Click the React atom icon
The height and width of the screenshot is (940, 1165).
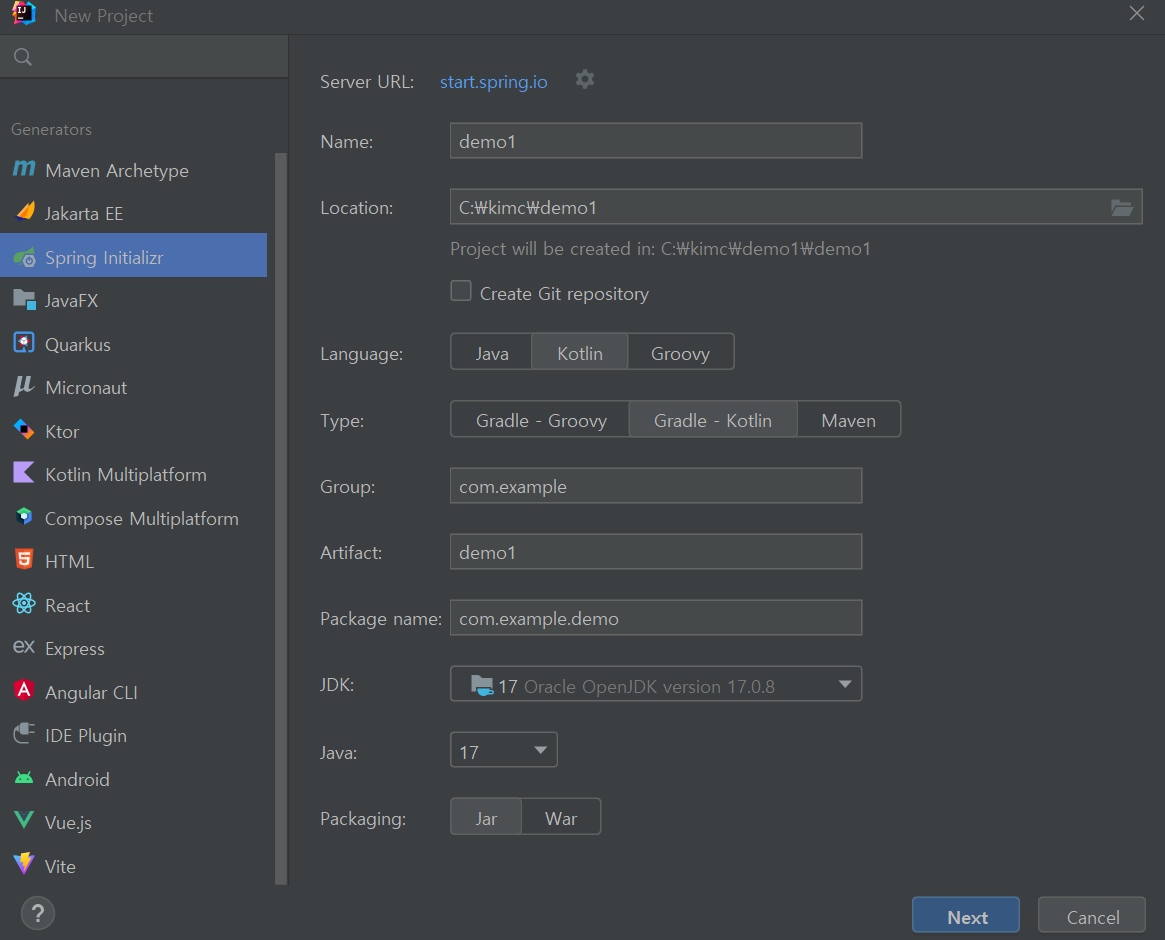click(x=24, y=604)
